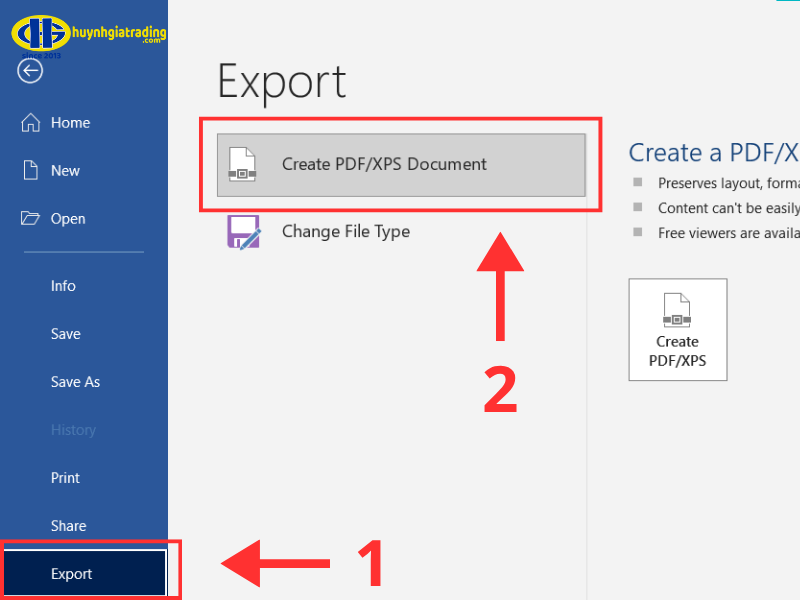
Task: Click the New text label in sidebar
Action: coord(66,171)
